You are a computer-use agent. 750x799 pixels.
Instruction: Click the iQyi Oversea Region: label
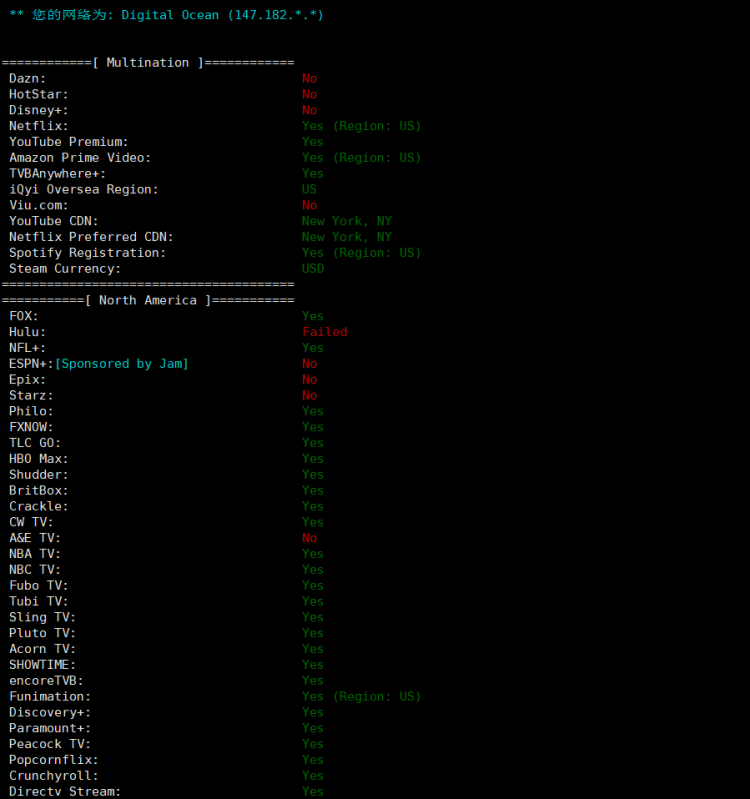pyautogui.click(x=84, y=189)
